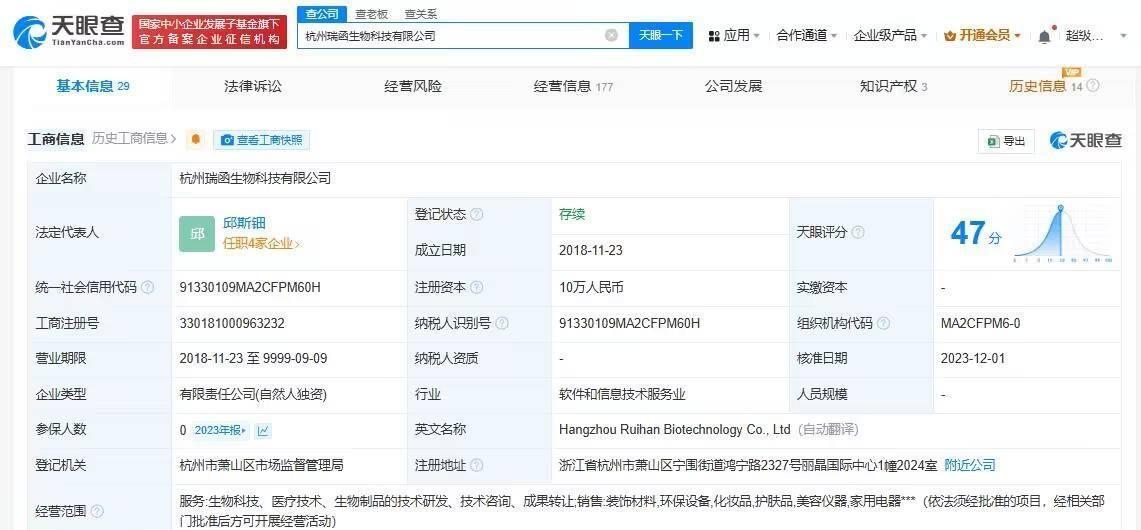Click the help icon next to 登记状态
Screen dimensions: 1141x530
pos(477,215)
